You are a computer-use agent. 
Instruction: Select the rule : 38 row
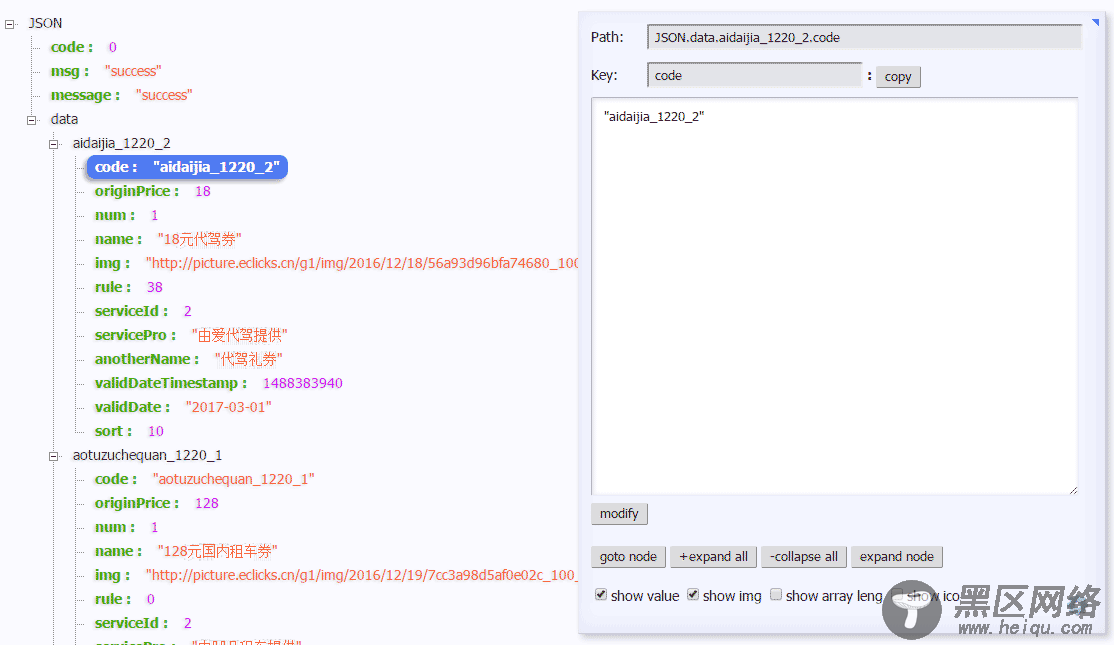(129, 287)
